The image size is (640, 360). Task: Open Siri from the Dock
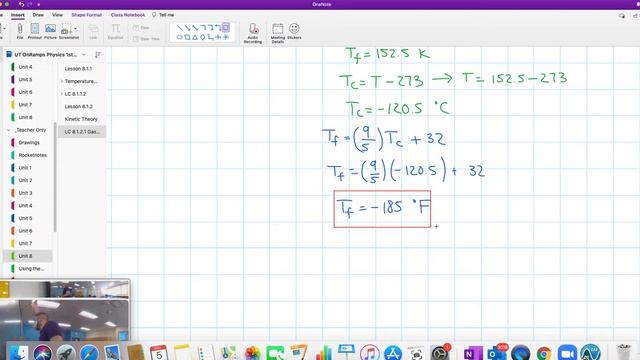[42, 353]
